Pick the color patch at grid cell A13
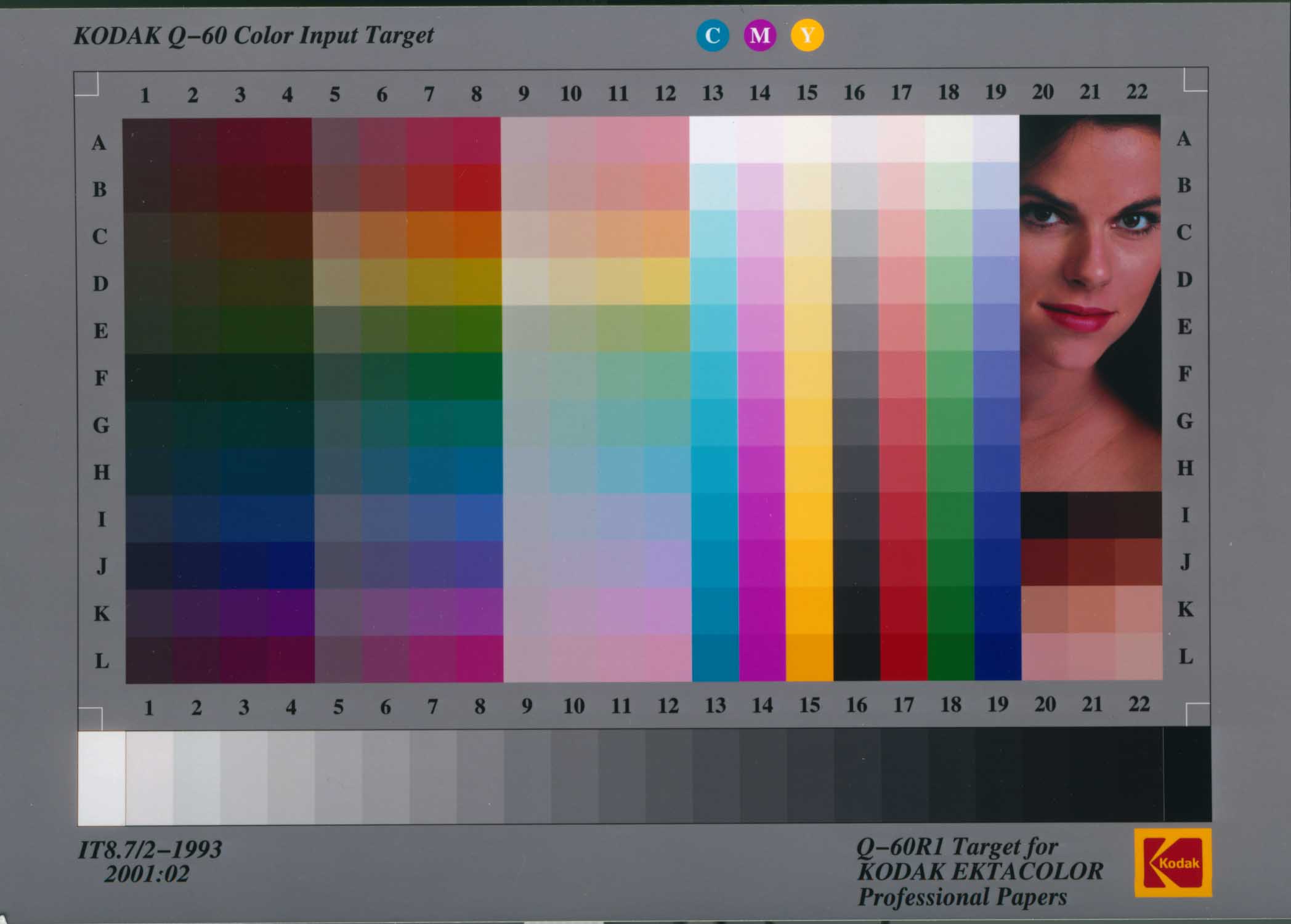This screenshot has width=1291, height=924. click(713, 140)
